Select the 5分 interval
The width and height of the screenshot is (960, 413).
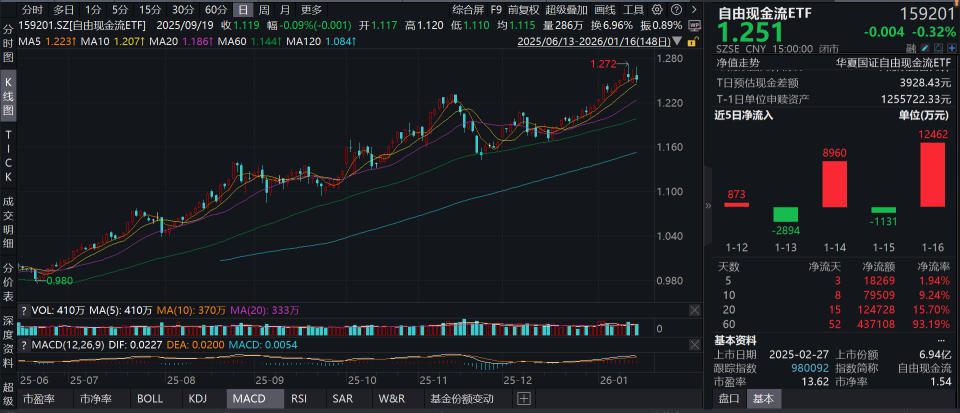pyautogui.click(x=119, y=10)
